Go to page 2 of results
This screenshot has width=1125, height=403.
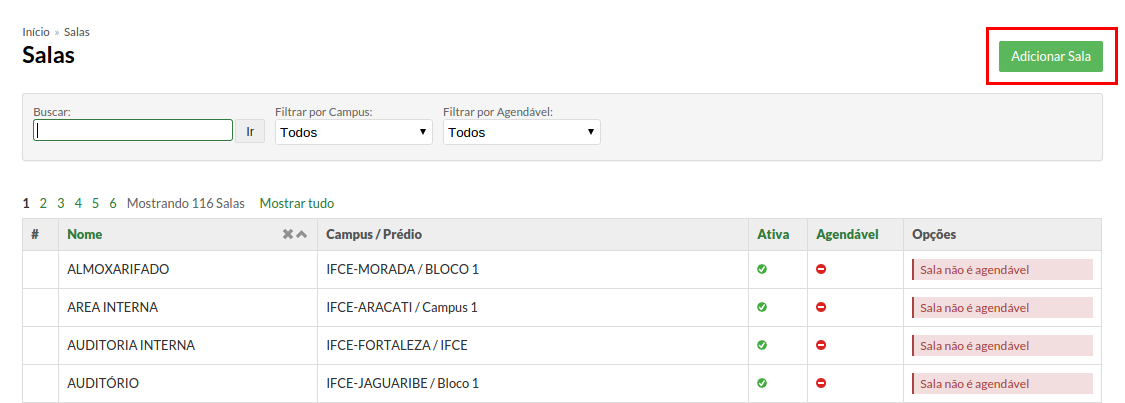43,204
